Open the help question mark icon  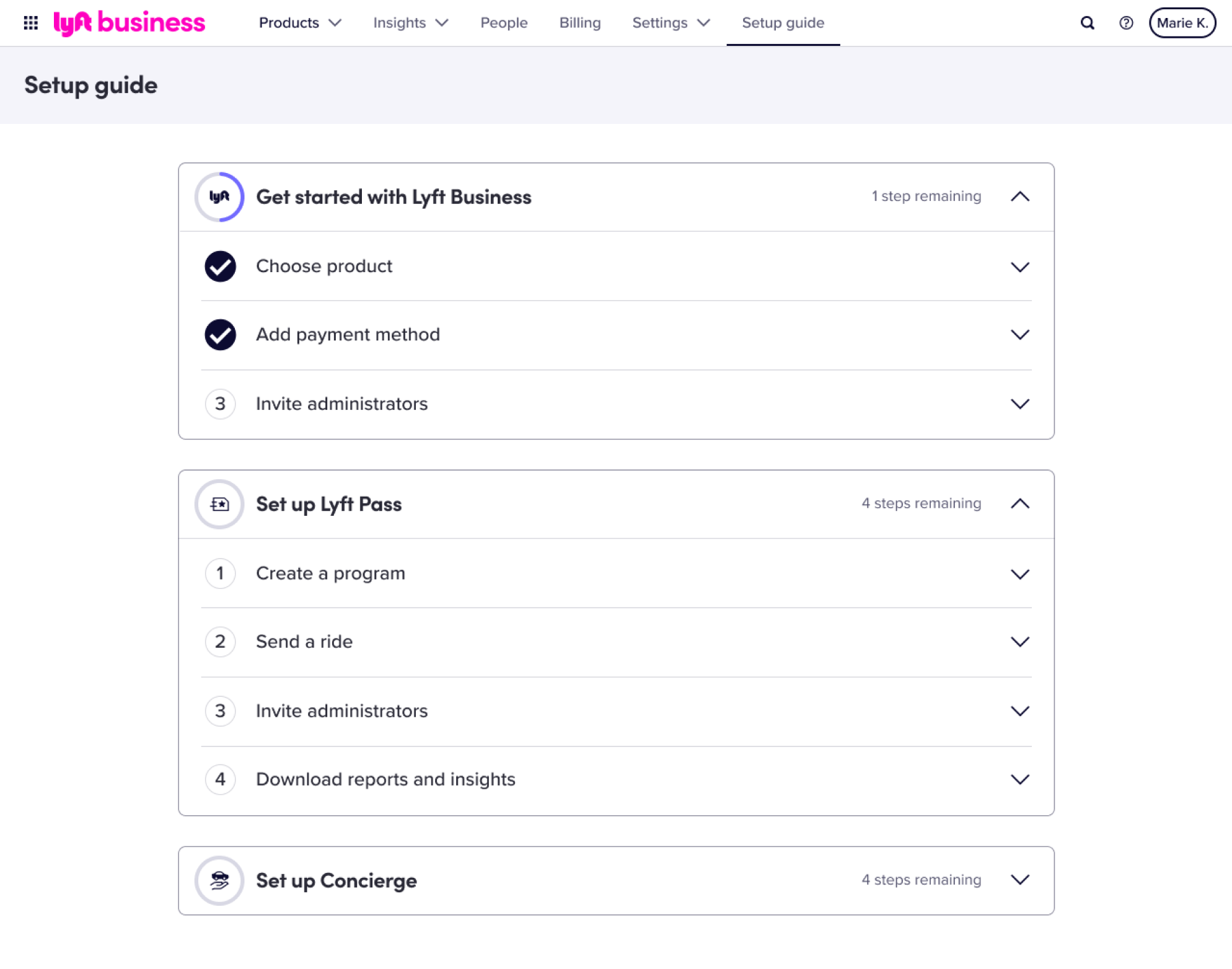[x=1126, y=23]
